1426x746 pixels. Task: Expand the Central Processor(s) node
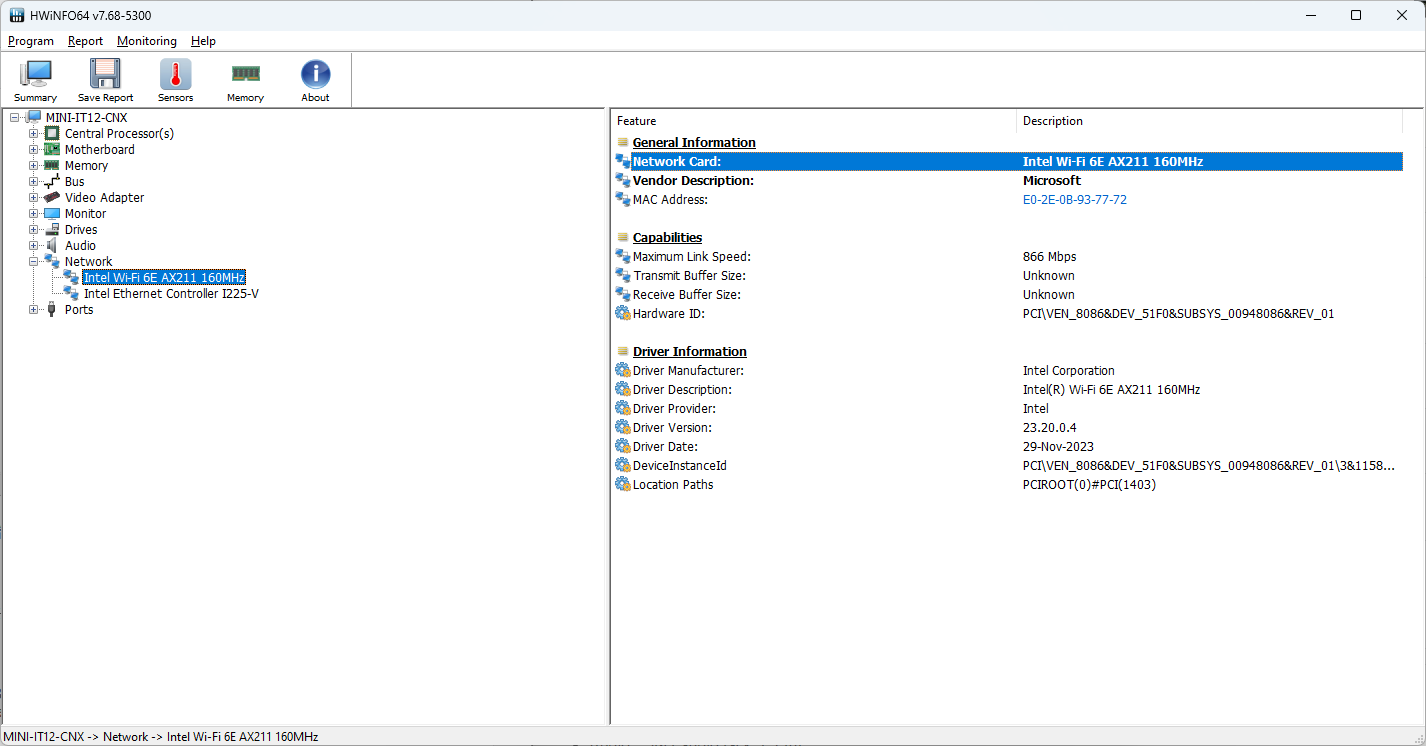click(x=33, y=133)
